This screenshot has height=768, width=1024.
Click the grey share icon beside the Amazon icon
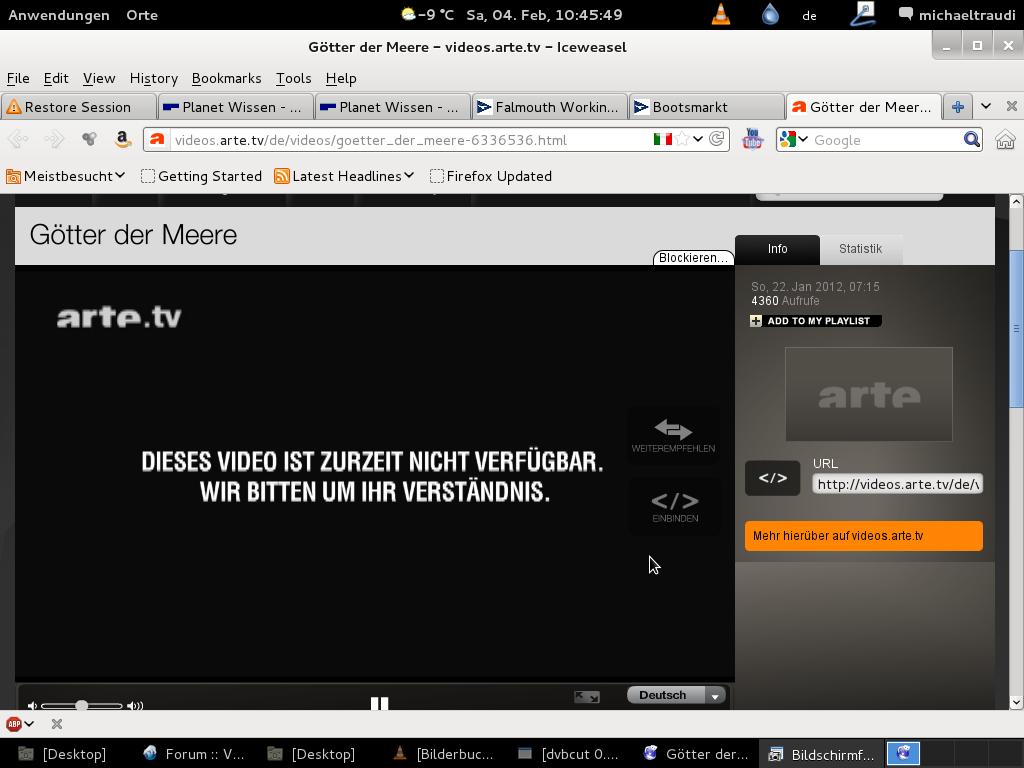(x=89, y=139)
